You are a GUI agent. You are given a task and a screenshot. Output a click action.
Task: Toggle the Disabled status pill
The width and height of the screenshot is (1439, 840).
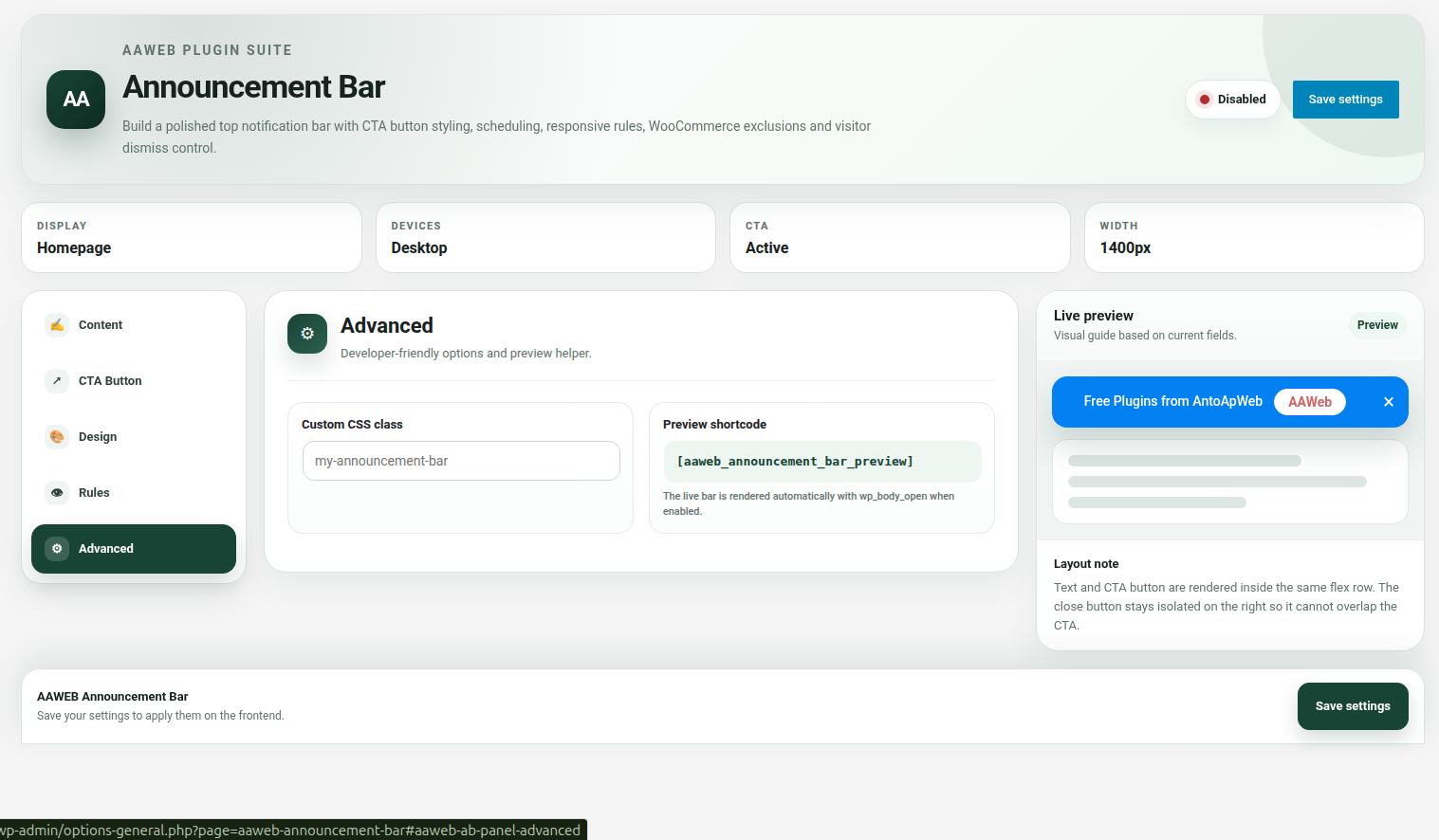(1232, 100)
